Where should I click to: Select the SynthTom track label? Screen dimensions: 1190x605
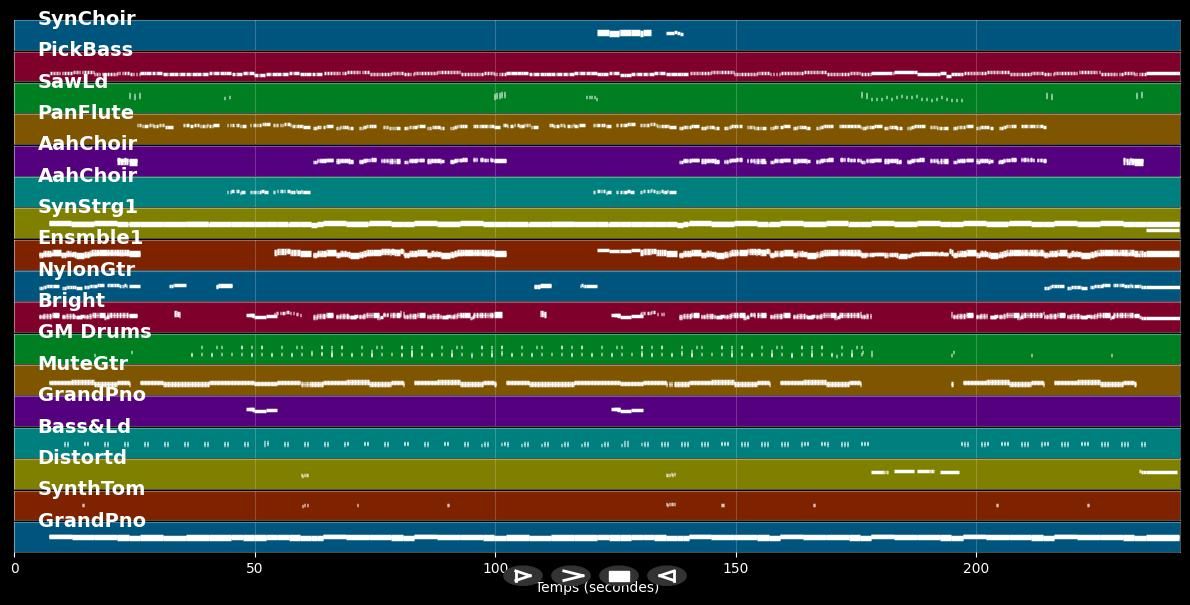tap(91, 489)
